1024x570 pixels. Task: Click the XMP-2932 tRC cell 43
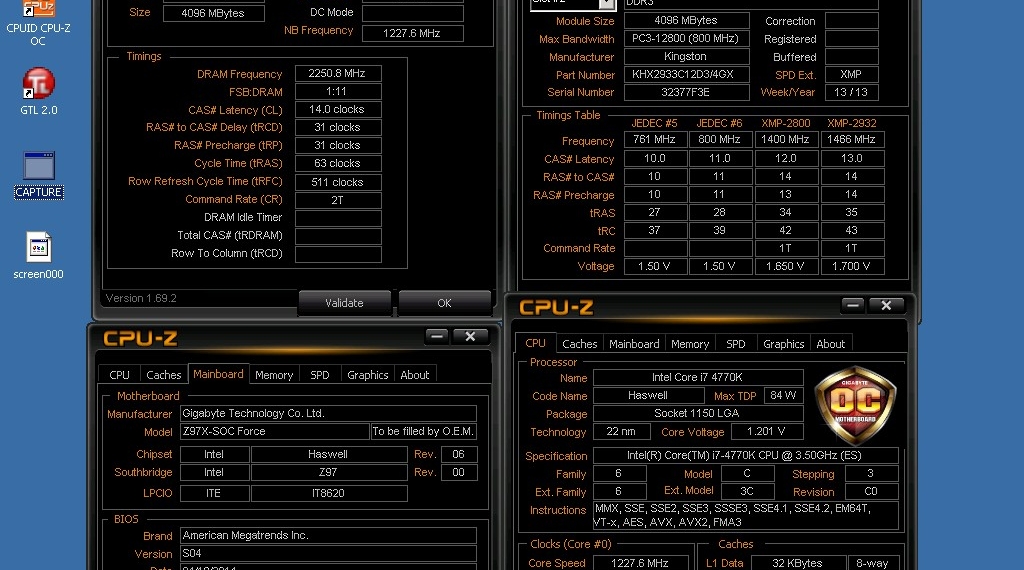[x=852, y=230]
